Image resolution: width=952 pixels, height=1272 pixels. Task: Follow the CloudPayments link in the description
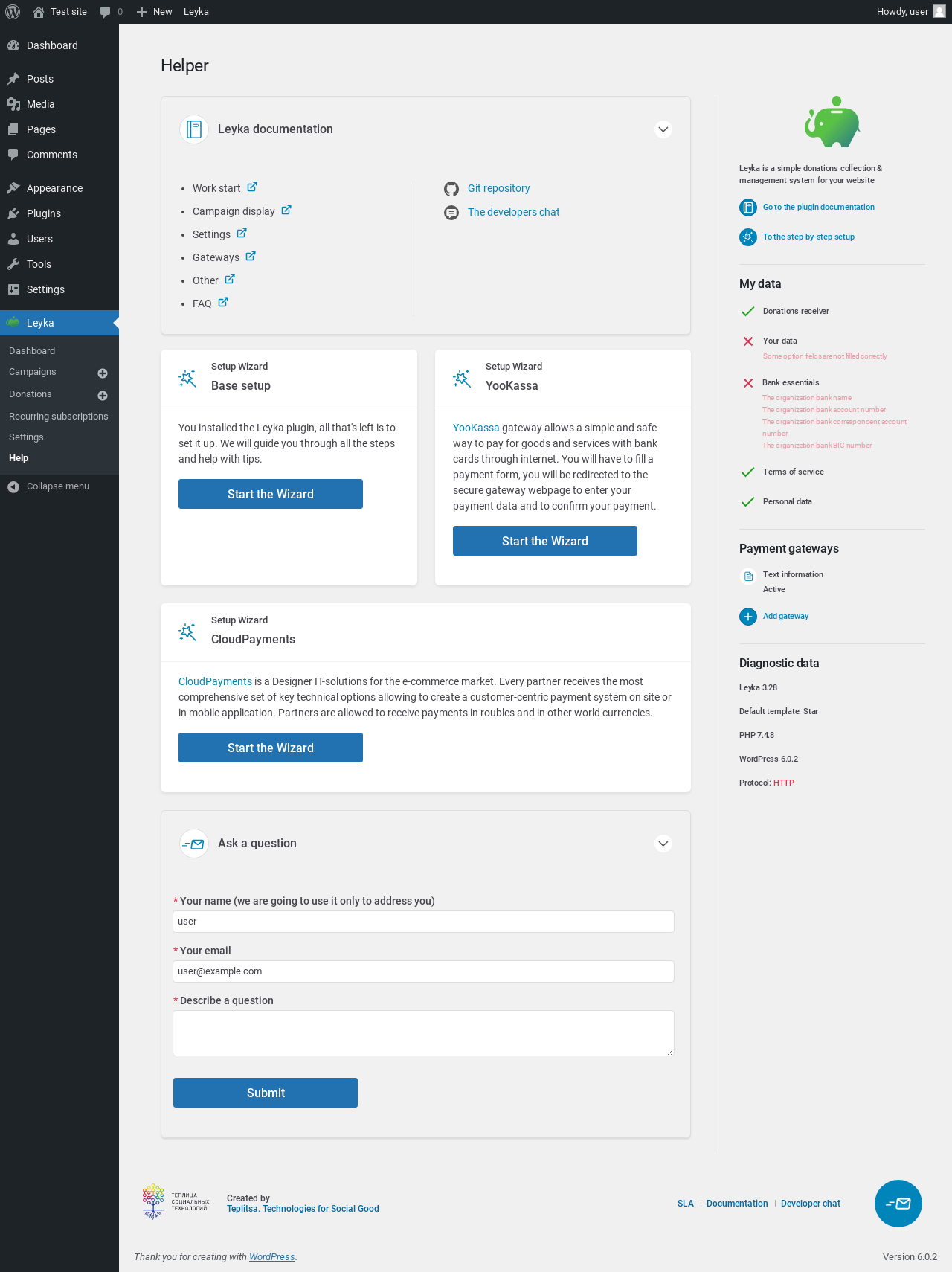coord(215,681)
